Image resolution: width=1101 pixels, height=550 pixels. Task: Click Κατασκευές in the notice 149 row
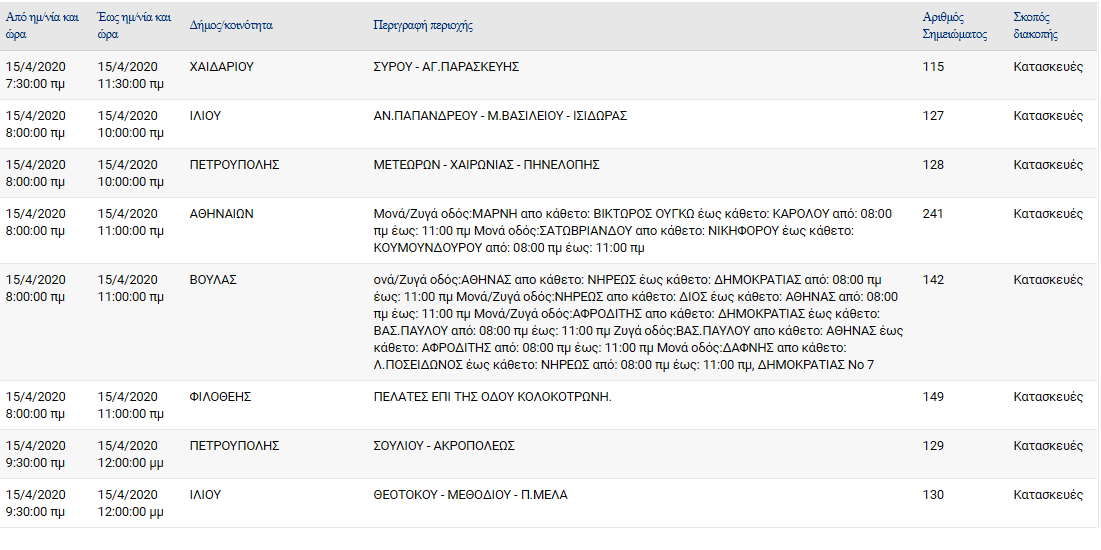tap(1048, 398)
